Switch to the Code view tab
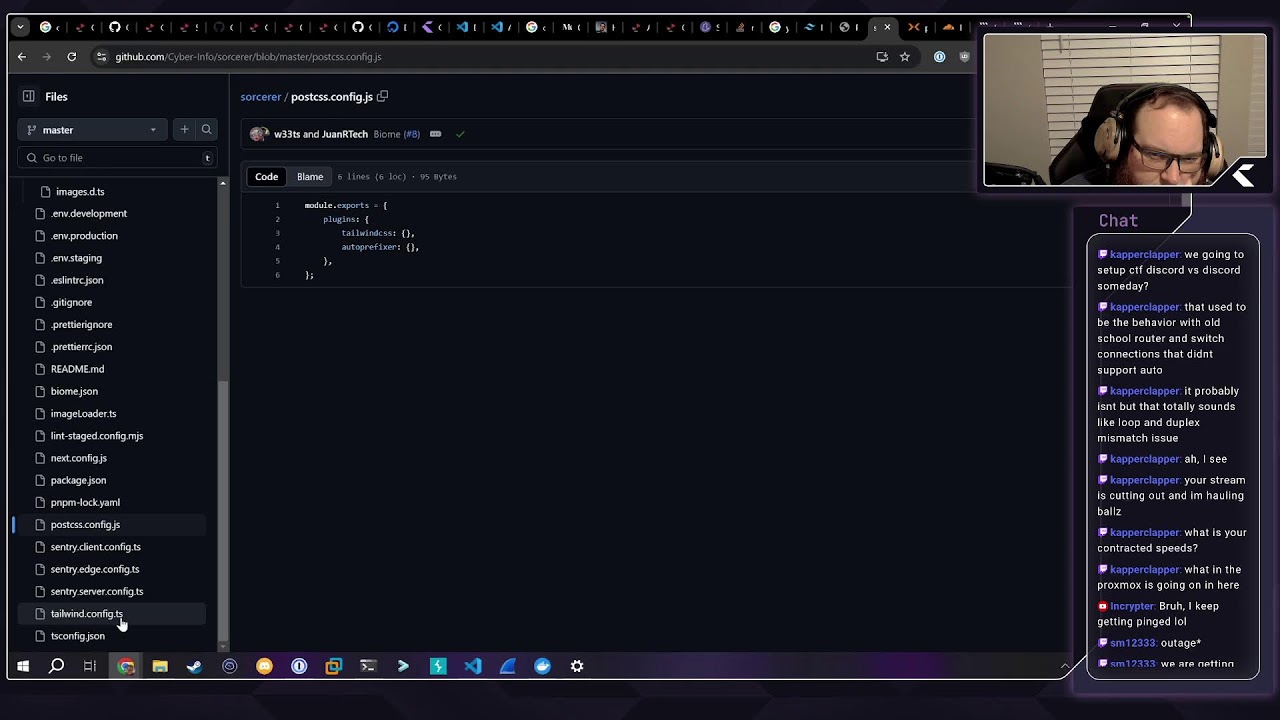 (x=266, y=177)
